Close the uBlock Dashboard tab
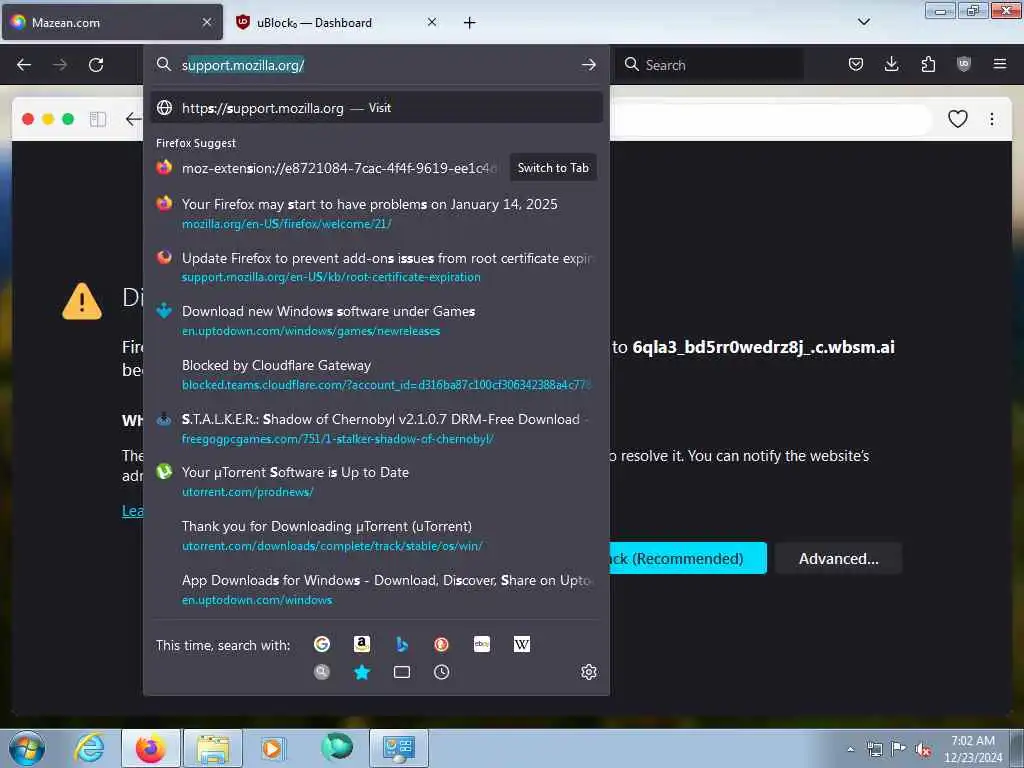The width and height of the screenshot is (1024, 768). coord(432,22)
